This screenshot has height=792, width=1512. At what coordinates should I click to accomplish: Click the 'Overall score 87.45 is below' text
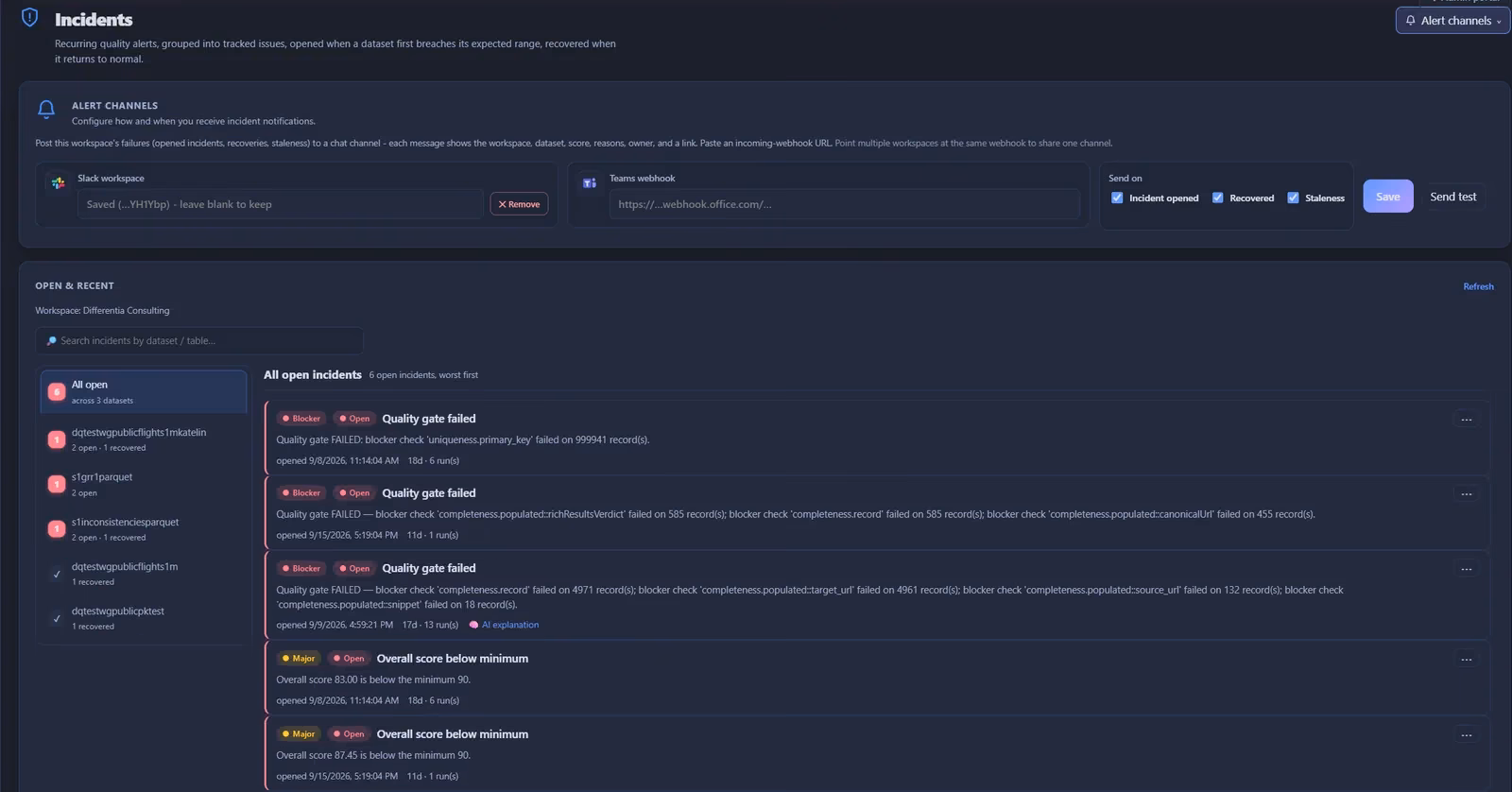pos(373,755)
